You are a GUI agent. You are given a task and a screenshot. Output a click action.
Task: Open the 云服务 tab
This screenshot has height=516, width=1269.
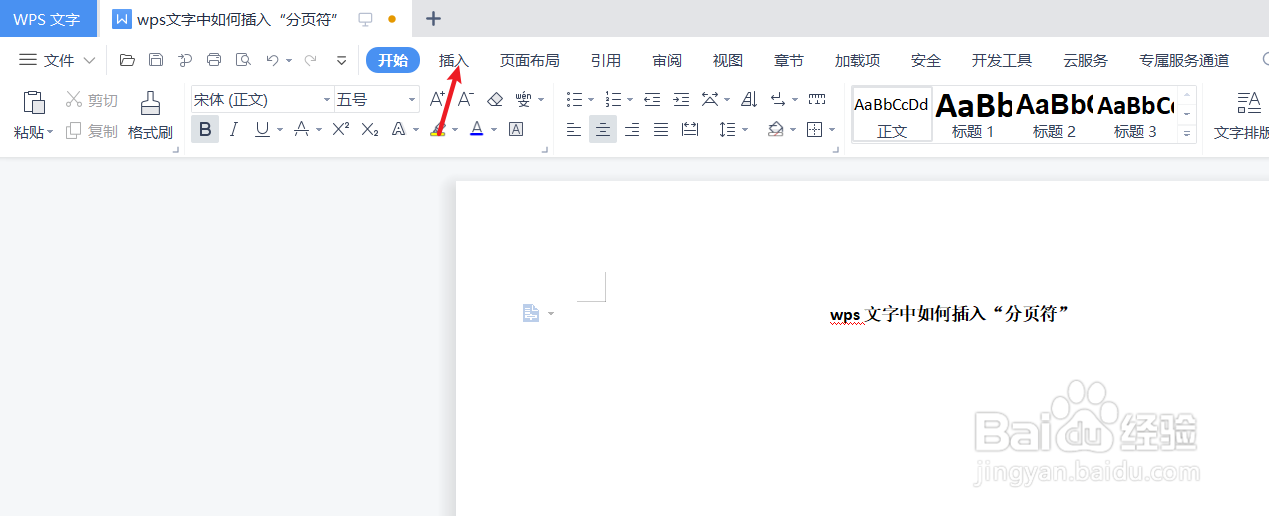click(1085, 60)
